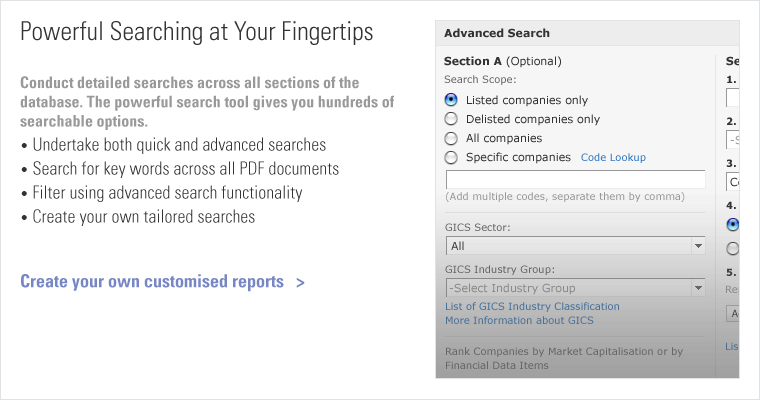Click the arrow beside customised reports link

[x=300, y=282]
